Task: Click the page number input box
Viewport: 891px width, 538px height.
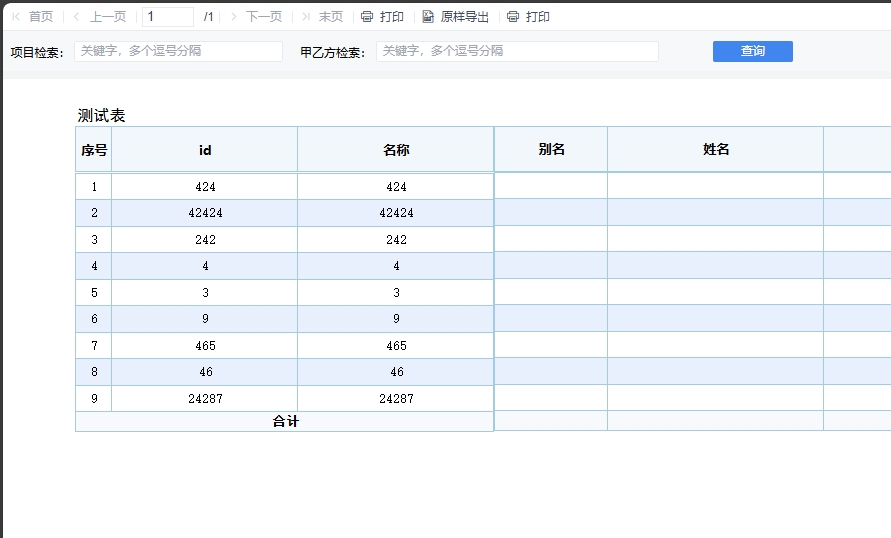Action: tap(168, 17)
